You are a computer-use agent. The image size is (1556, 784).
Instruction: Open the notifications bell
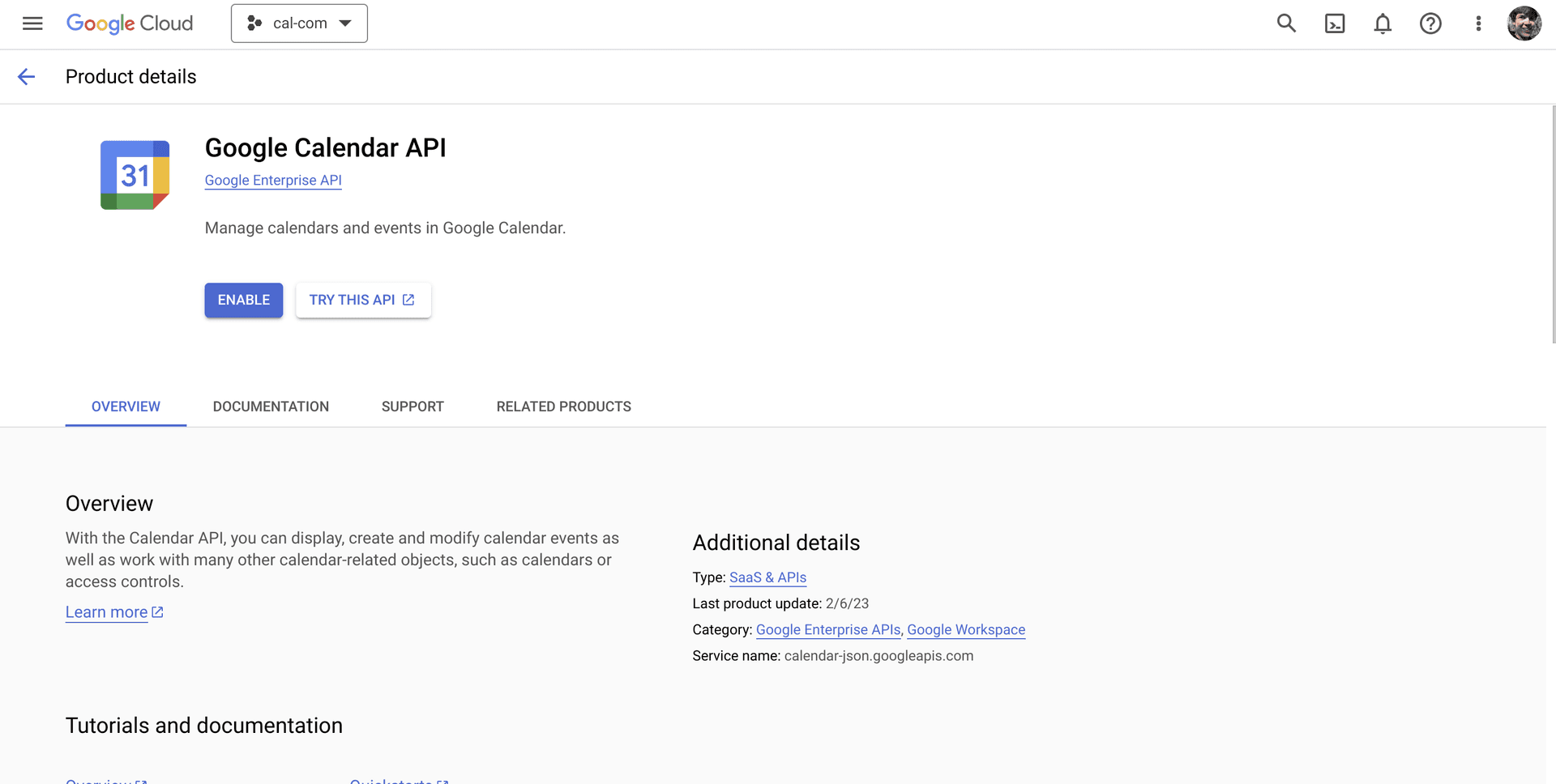point(1383,23)
